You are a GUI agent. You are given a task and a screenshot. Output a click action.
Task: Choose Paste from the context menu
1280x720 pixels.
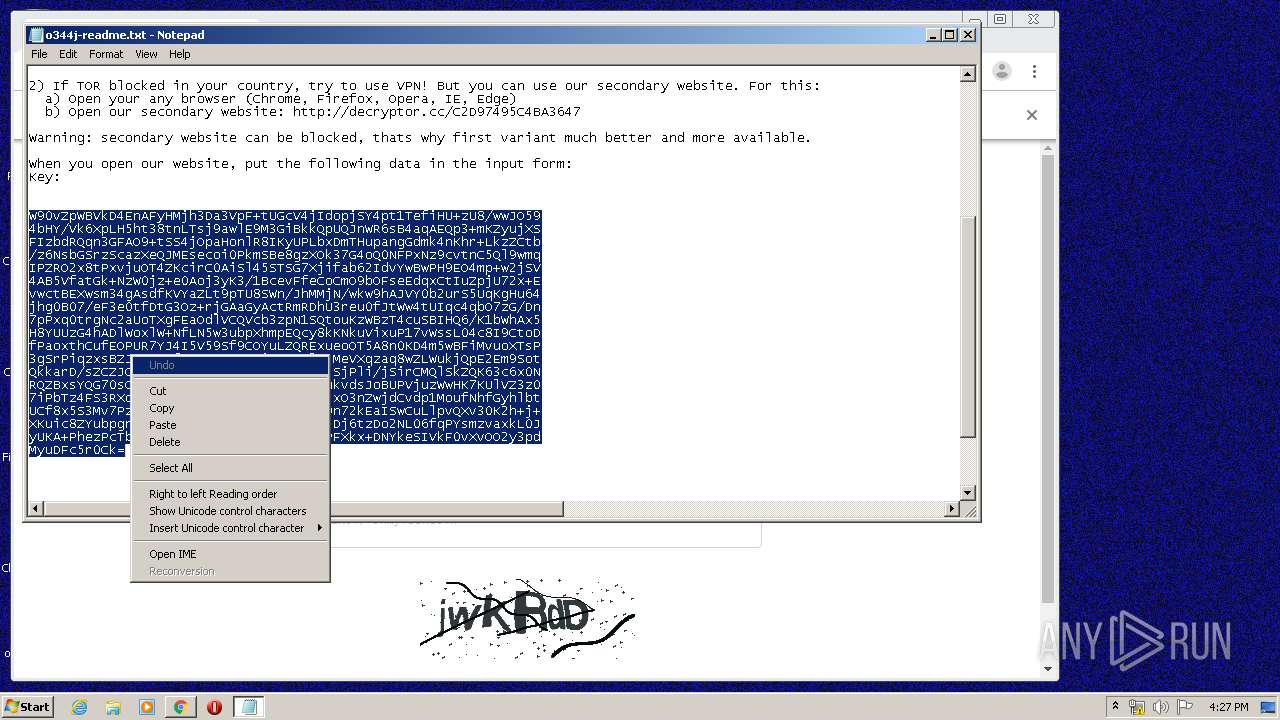coord(230,425)
